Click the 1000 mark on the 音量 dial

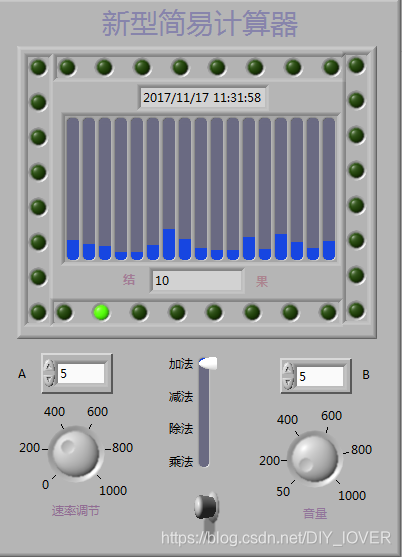[x=352, y=496]
